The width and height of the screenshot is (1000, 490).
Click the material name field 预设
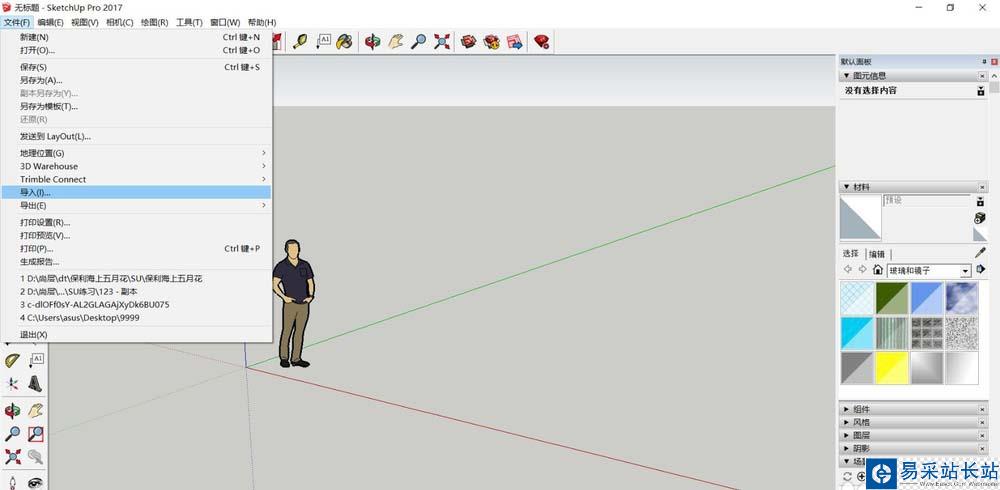tap(926, 200)
